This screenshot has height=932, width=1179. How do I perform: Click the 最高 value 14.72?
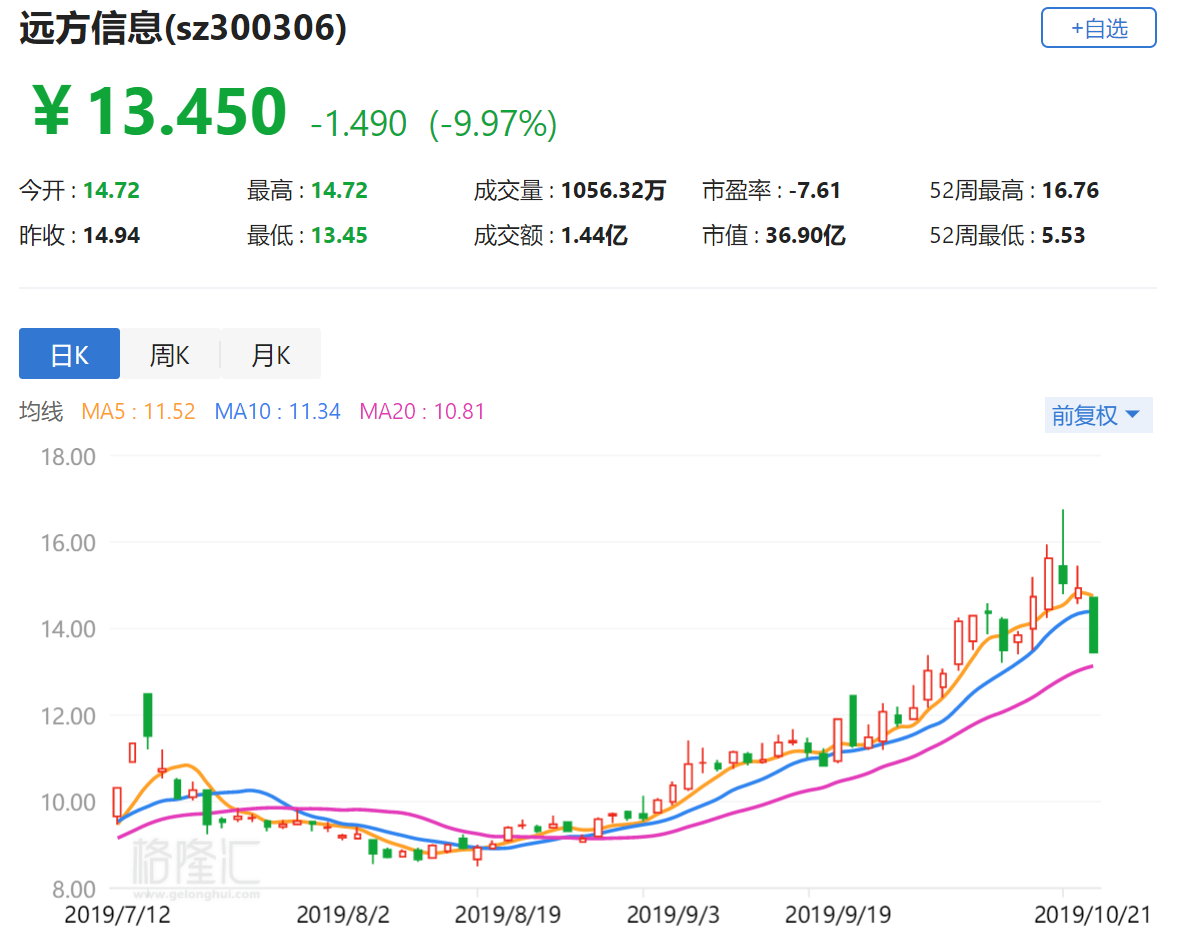point(339,190)
